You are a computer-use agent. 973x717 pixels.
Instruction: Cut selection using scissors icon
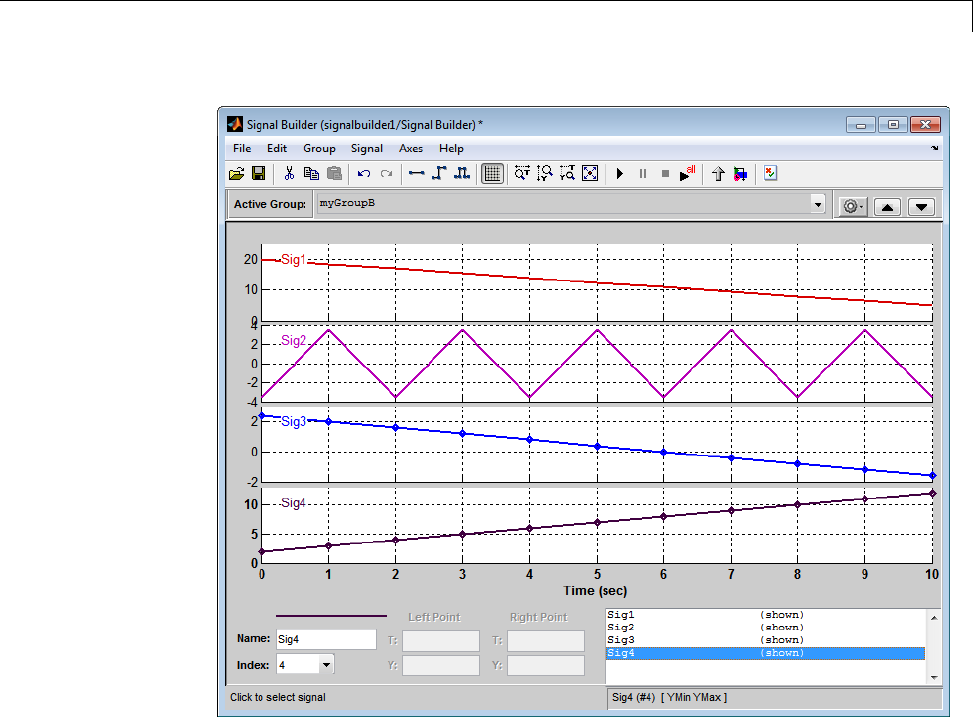(289, 174)
